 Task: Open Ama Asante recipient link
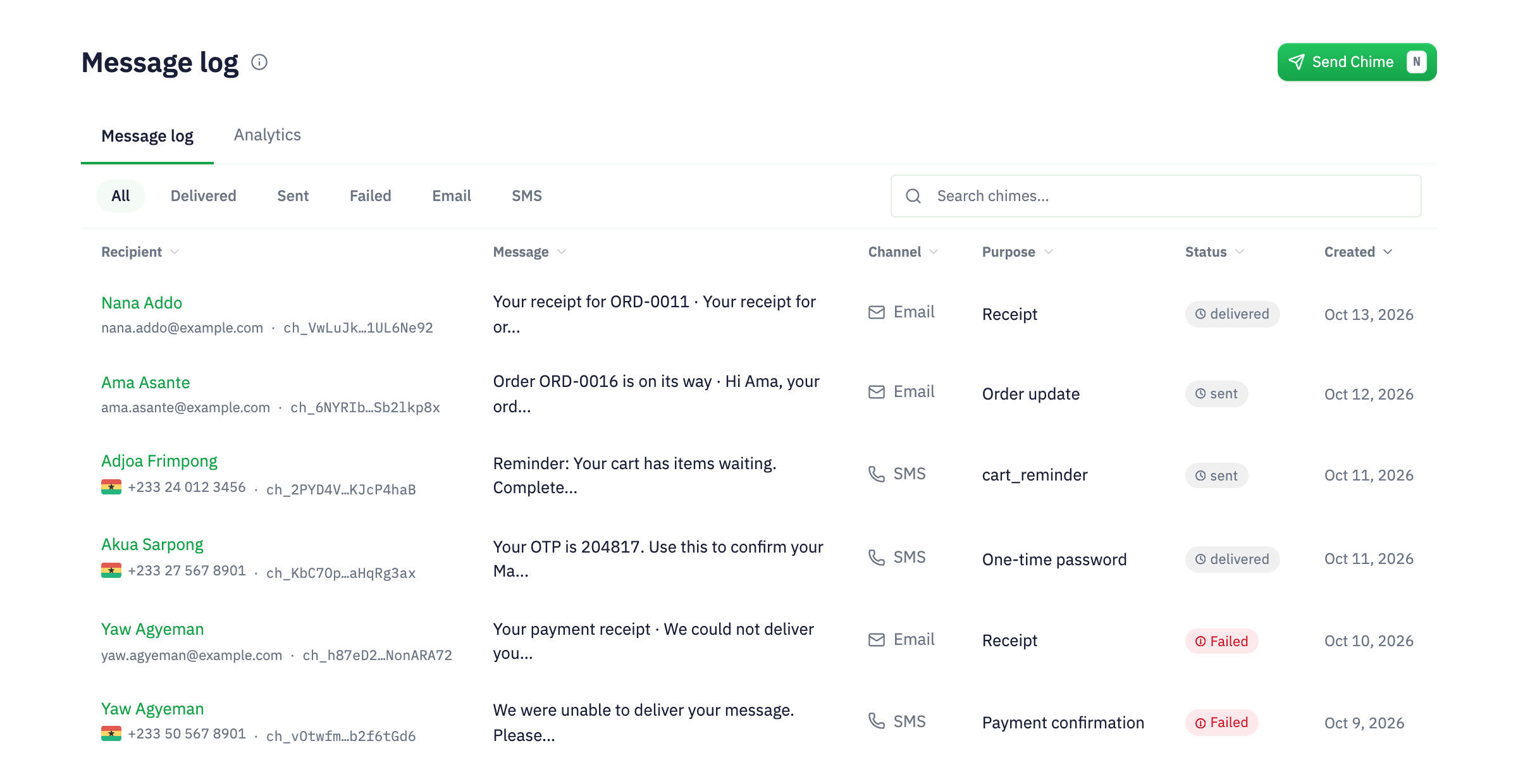pos(145,383)
